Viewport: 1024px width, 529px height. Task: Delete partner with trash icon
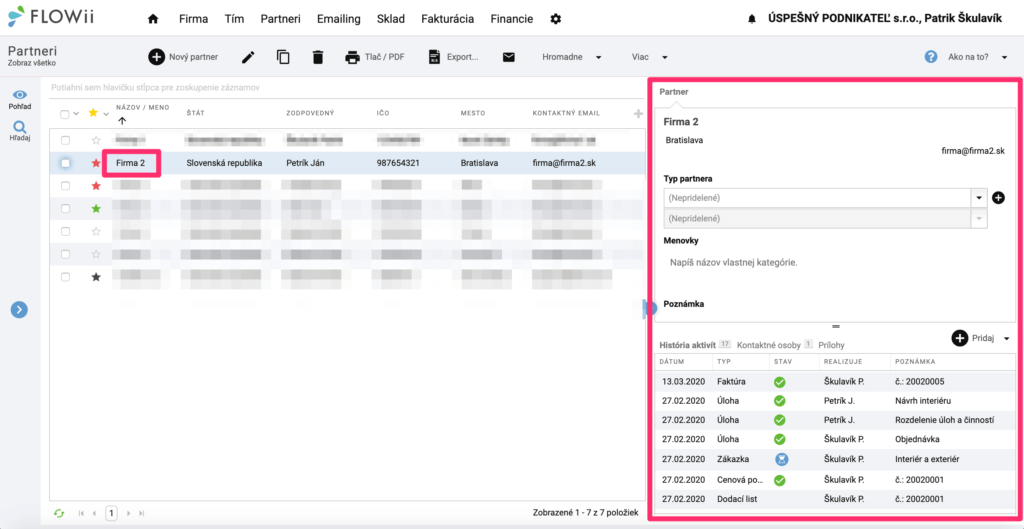318,57
